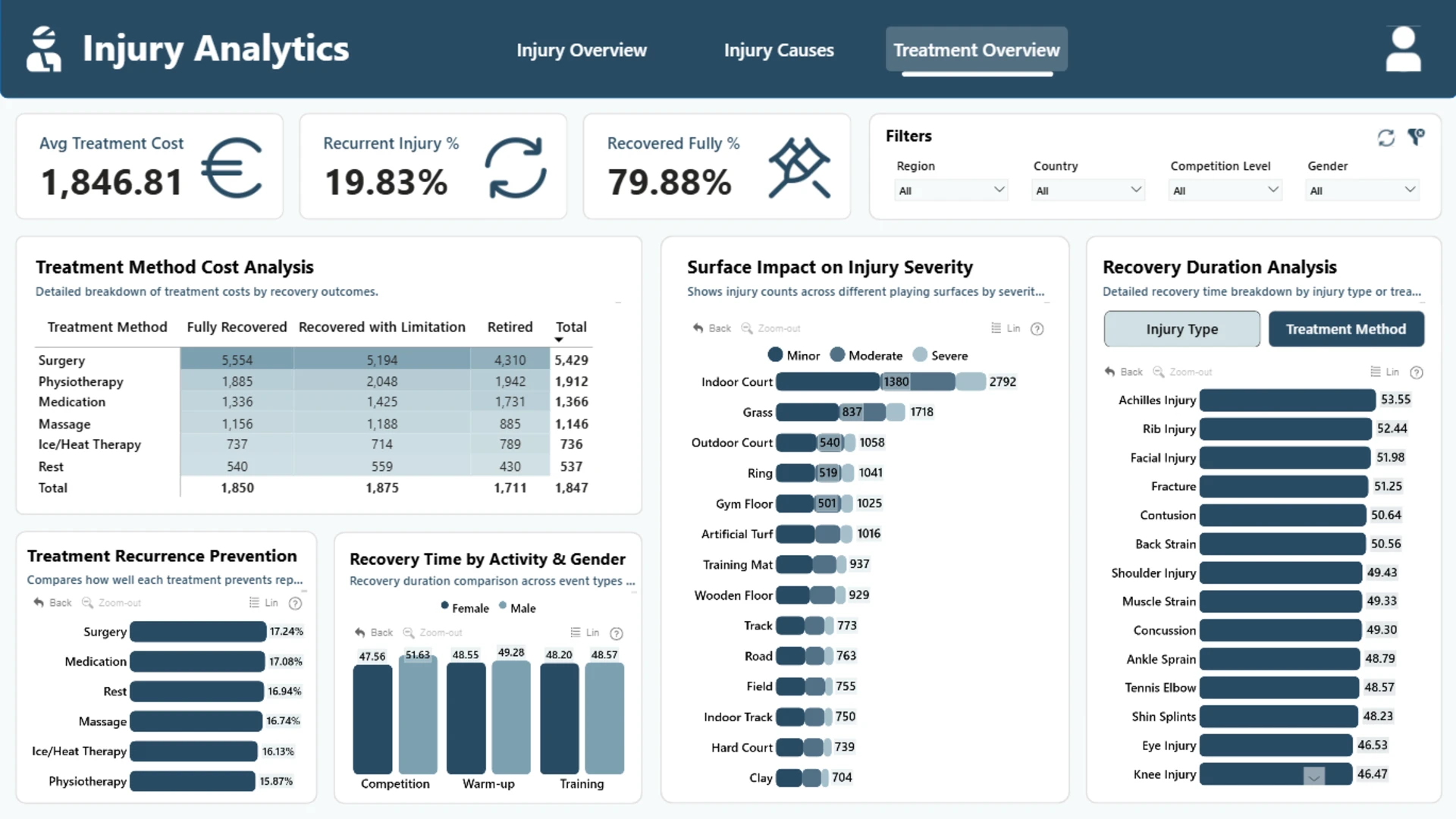Open the Region filter dropdown
1456x819 pixels.
pyautogui.click(x=951, y=190)
